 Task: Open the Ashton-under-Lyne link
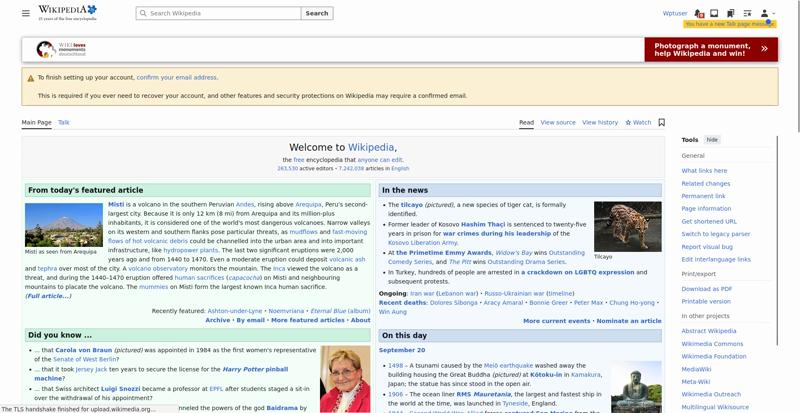[x=235, y=311]
